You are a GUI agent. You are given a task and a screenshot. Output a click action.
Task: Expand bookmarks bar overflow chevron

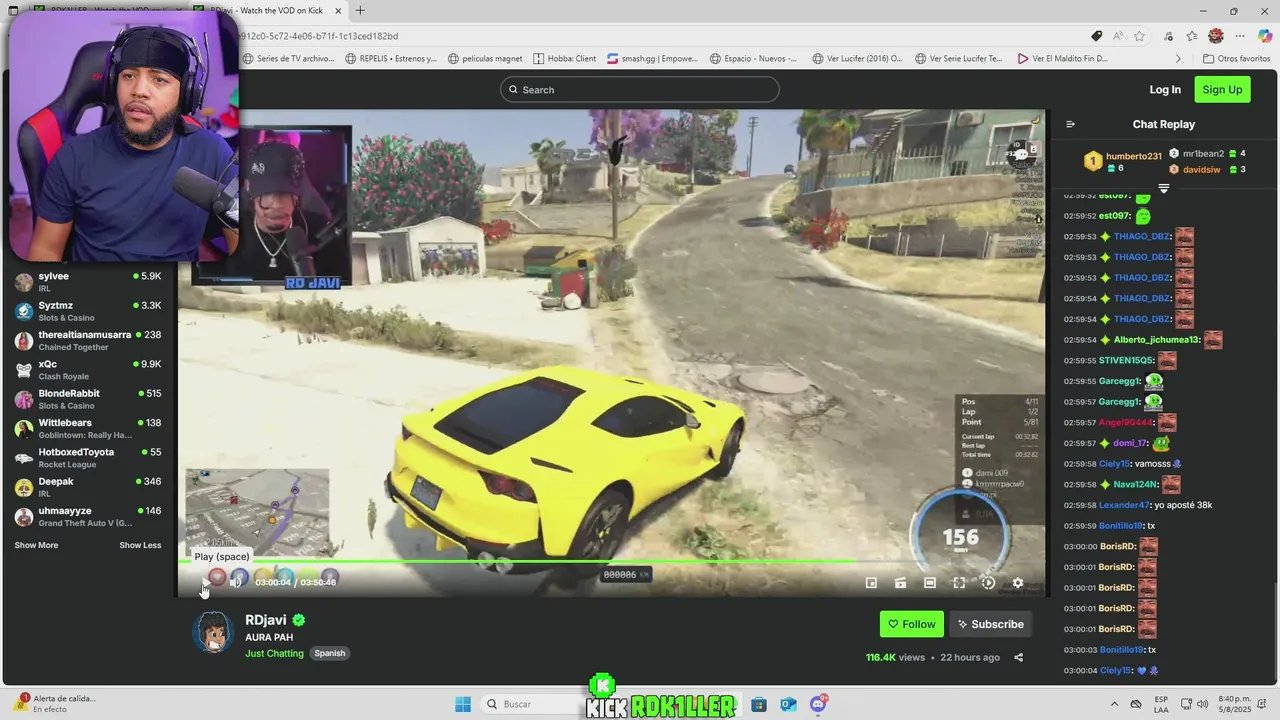(x=1178, y=59)
